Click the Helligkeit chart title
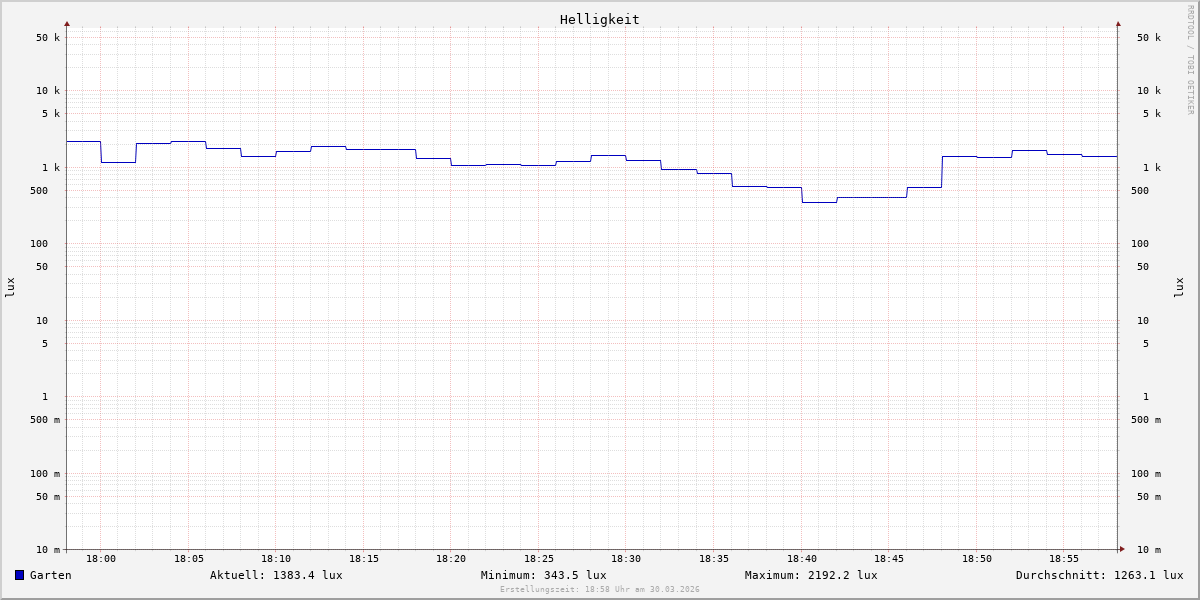The image size is (1200, 600). click(599, 19)
